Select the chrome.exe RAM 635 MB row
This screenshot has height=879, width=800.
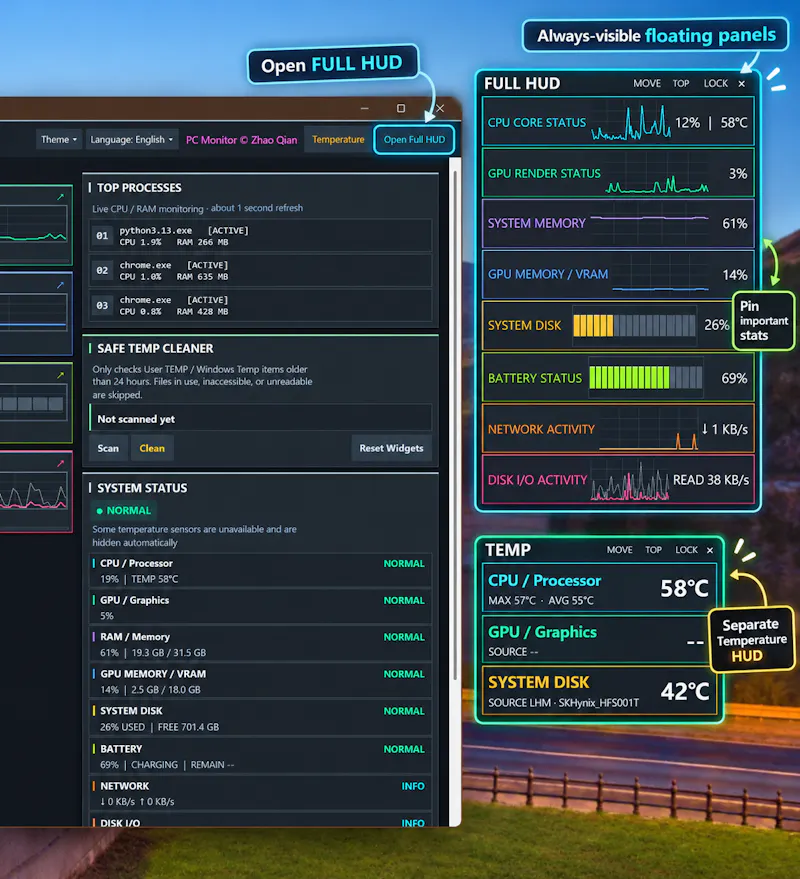pos(261,271)
